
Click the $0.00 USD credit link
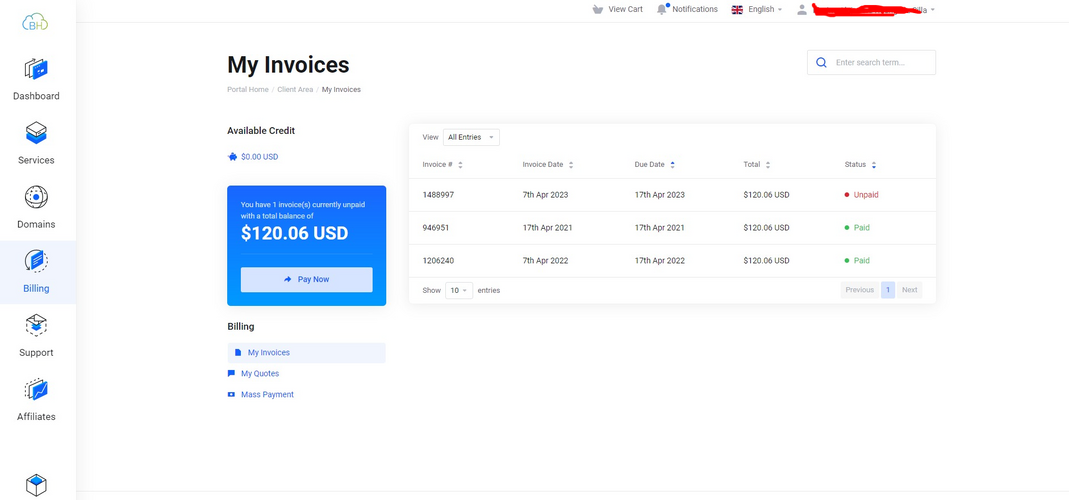tap(259, 157)
